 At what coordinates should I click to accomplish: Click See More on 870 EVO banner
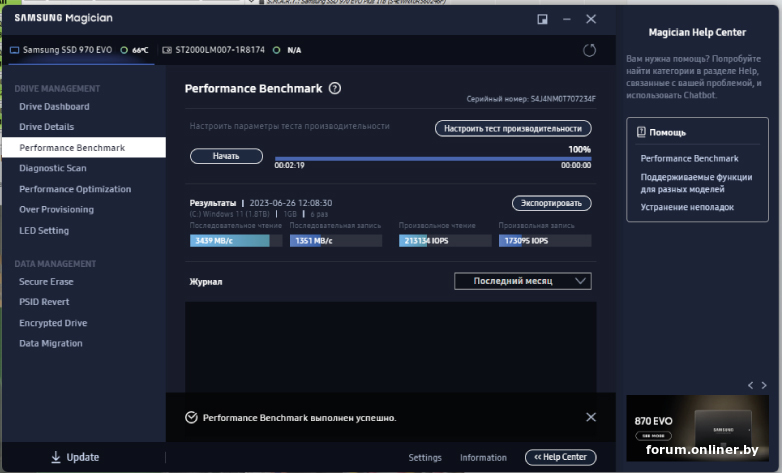[653, 436]
